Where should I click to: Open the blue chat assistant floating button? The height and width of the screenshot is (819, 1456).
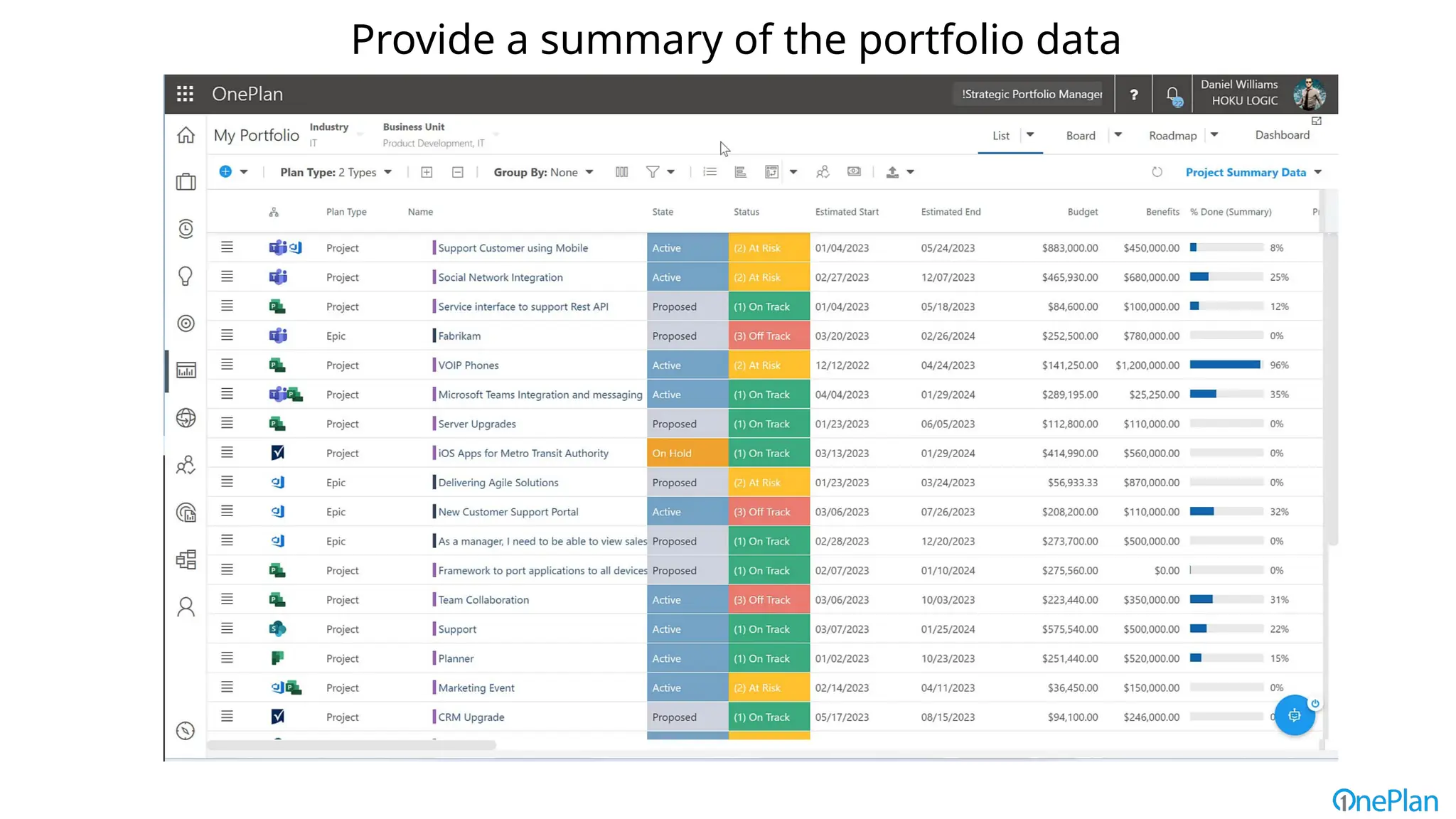pos(1295,715)
